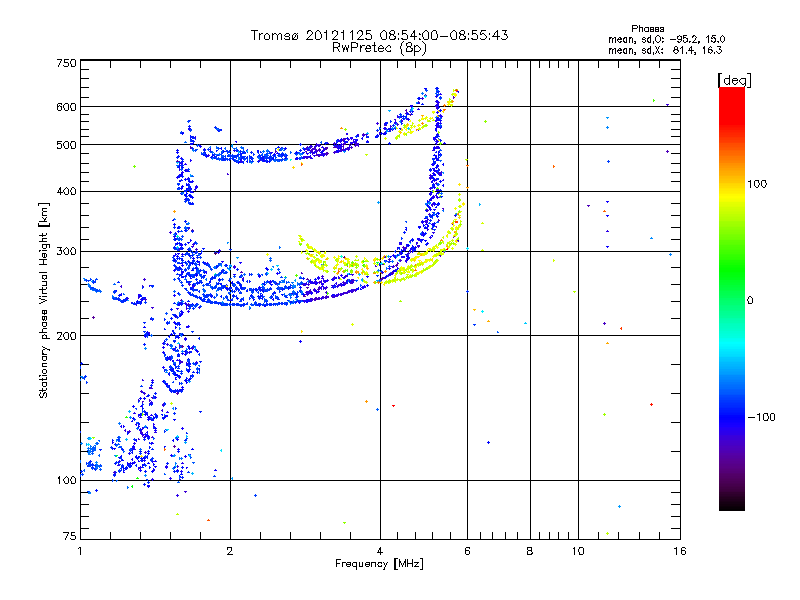Screen dimensions: 800x600
Task: Click the '-100' colorbar tick label
Action: [x=761, y=417]
